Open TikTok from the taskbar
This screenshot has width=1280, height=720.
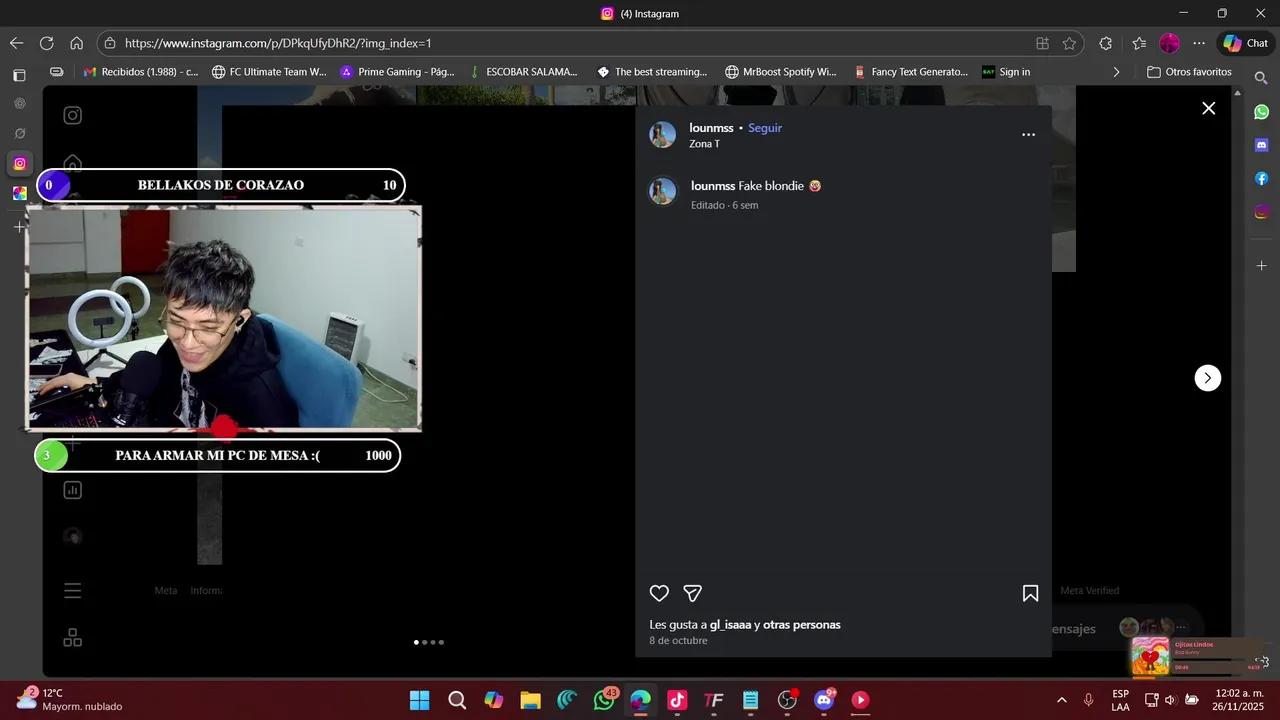(677, 700)
